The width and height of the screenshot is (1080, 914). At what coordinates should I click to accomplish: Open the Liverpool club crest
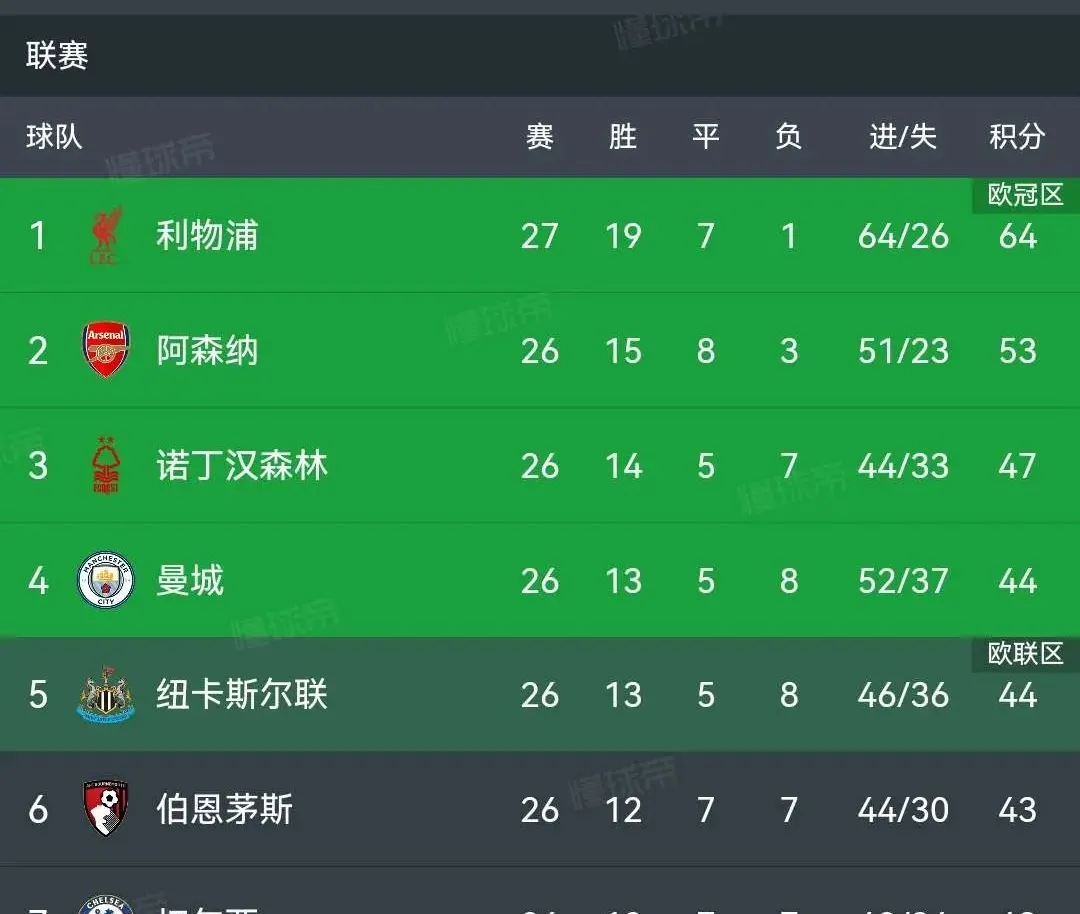[106, 236]
